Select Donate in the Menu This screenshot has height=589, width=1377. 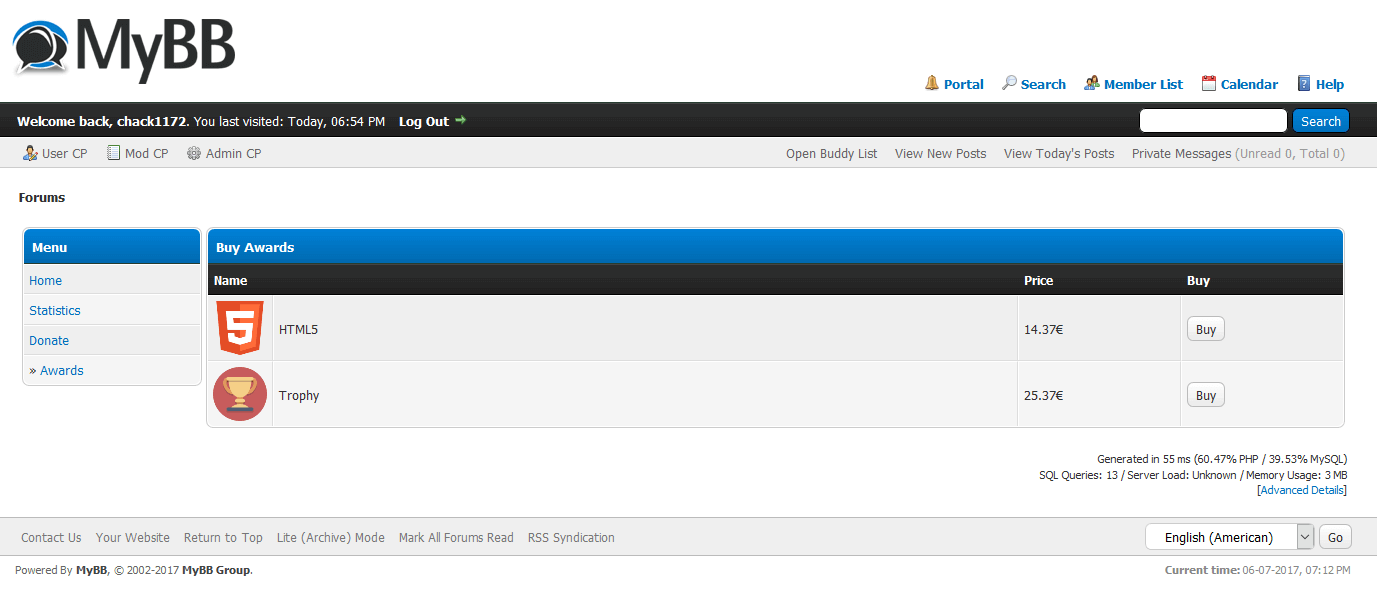49,341
